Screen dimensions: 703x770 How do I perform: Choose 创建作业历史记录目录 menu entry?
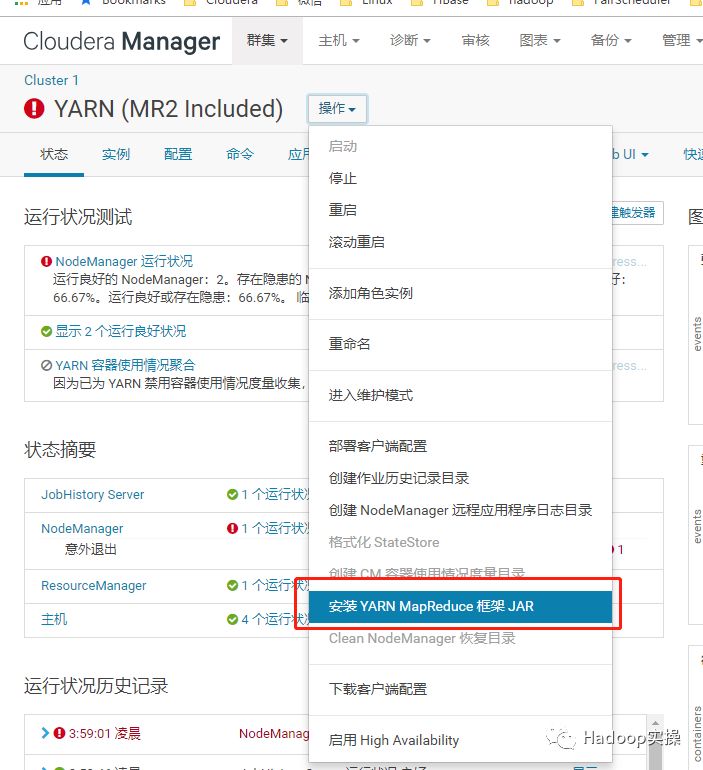pyautogui.click(x=460, y=478)
